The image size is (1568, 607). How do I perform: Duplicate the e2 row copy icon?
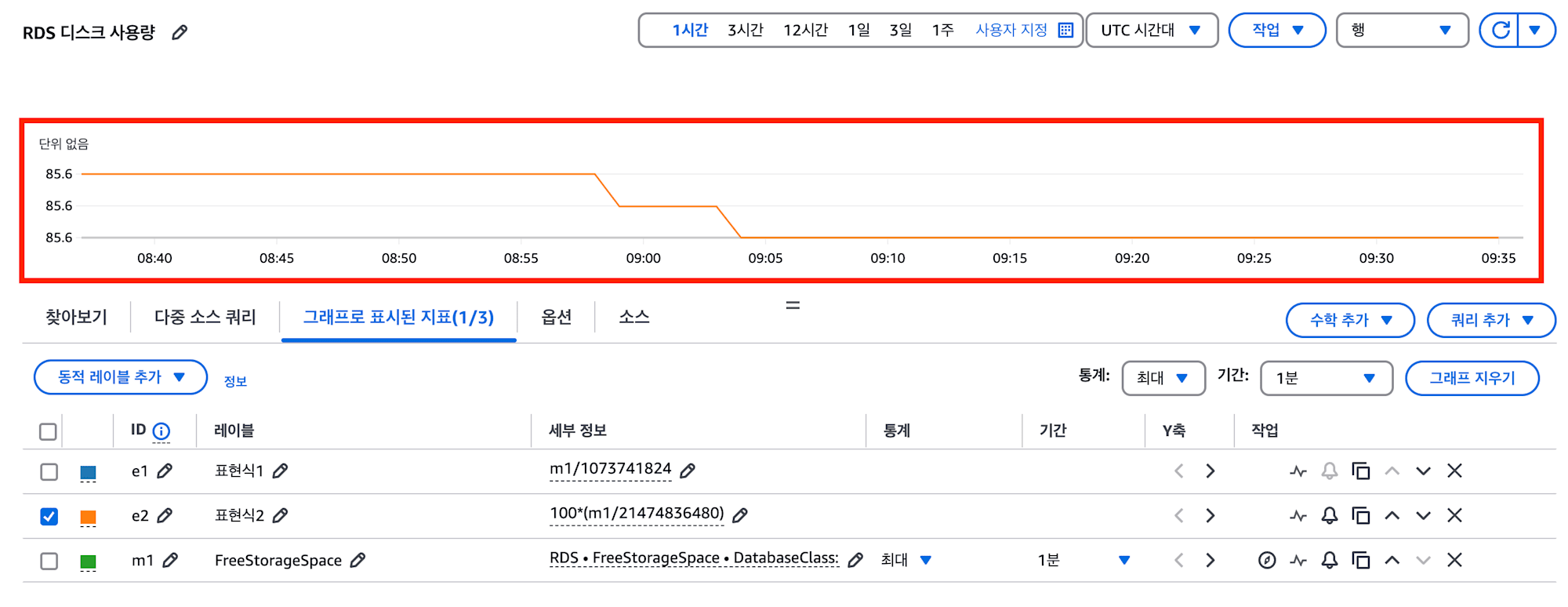(x=1361, y=515)
